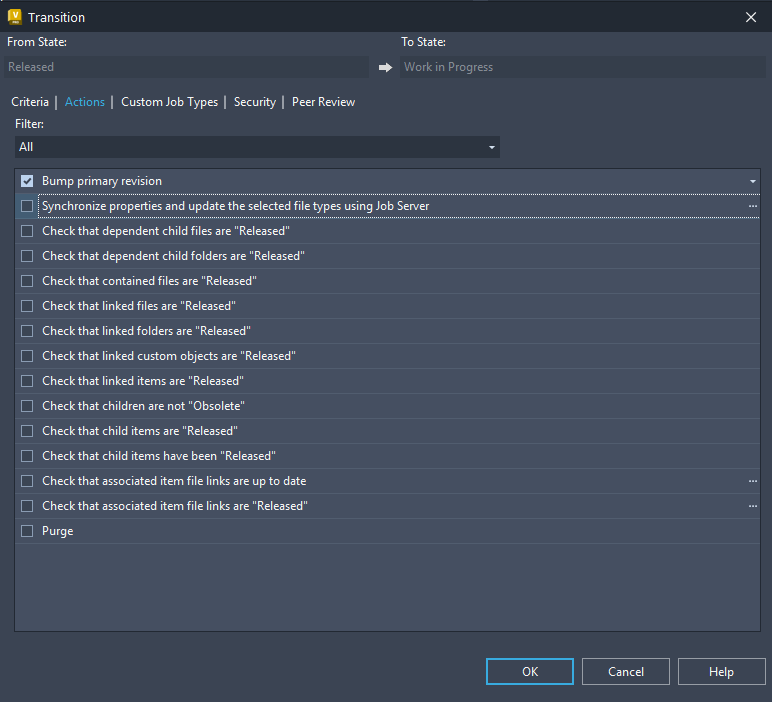Uncheck Bump primary revision
Screen dimensions: 772x702
tap(27, 181)
